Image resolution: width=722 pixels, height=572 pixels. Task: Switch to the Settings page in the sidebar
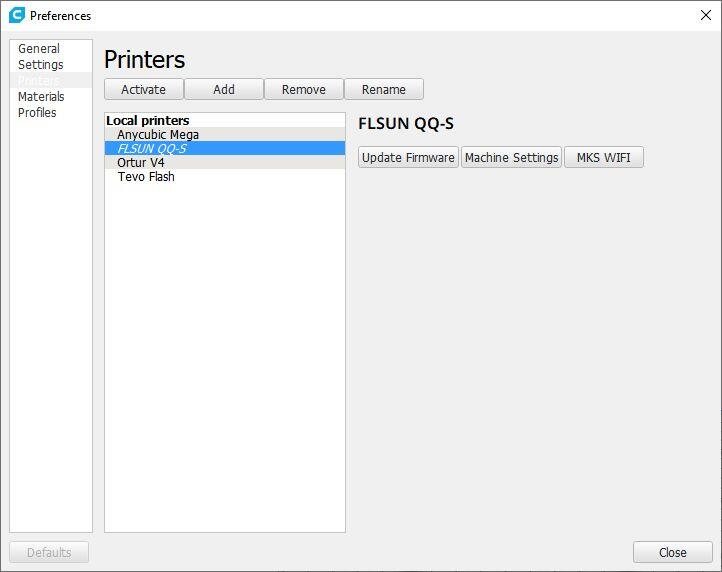coord(40,65)
